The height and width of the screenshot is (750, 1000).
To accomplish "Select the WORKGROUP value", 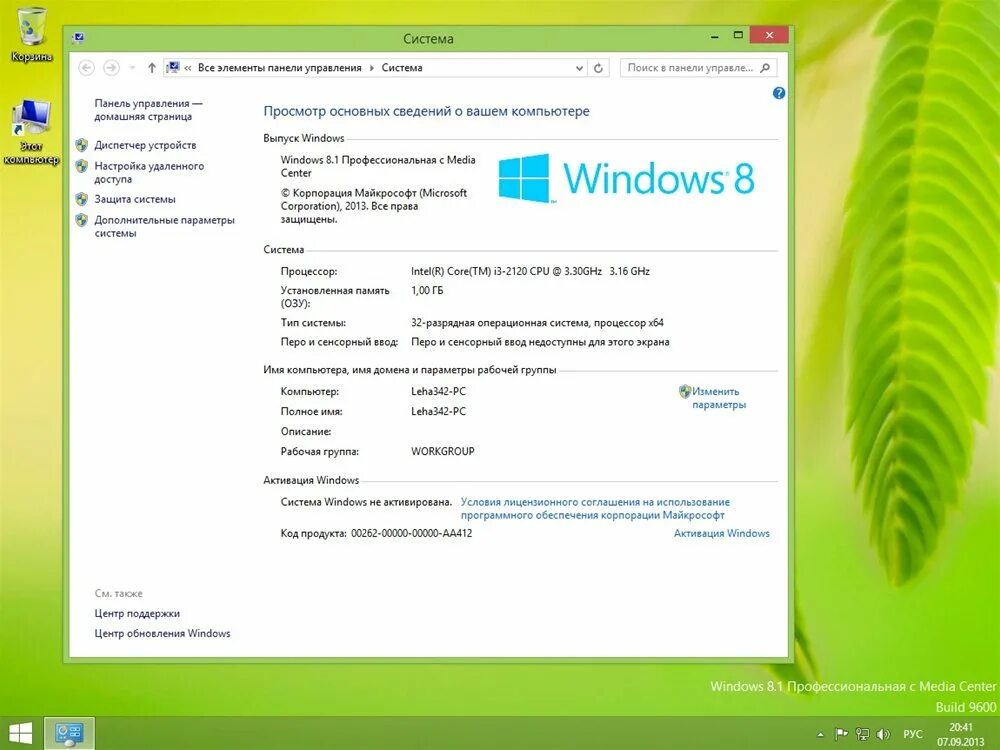I will coord(443,452).
